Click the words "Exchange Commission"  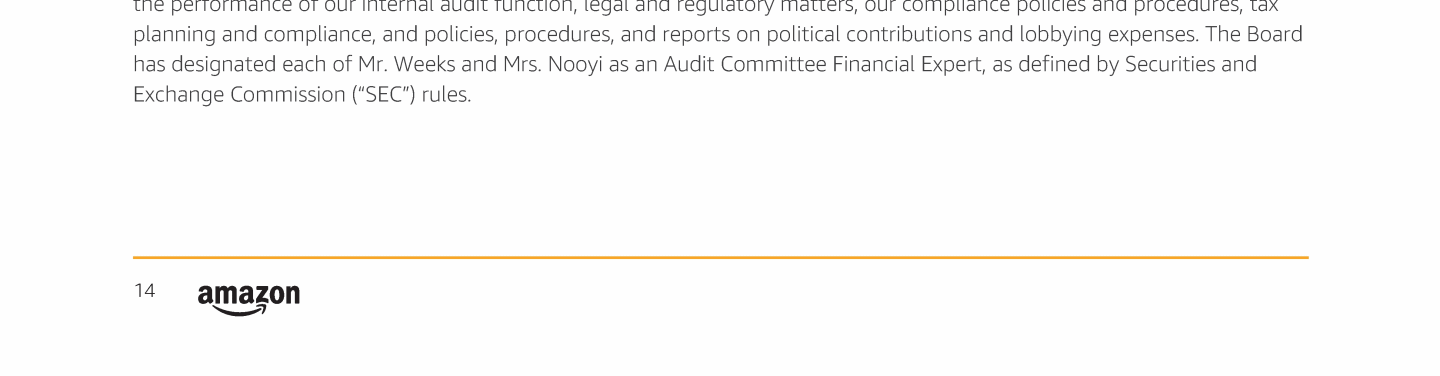(239, 95)
